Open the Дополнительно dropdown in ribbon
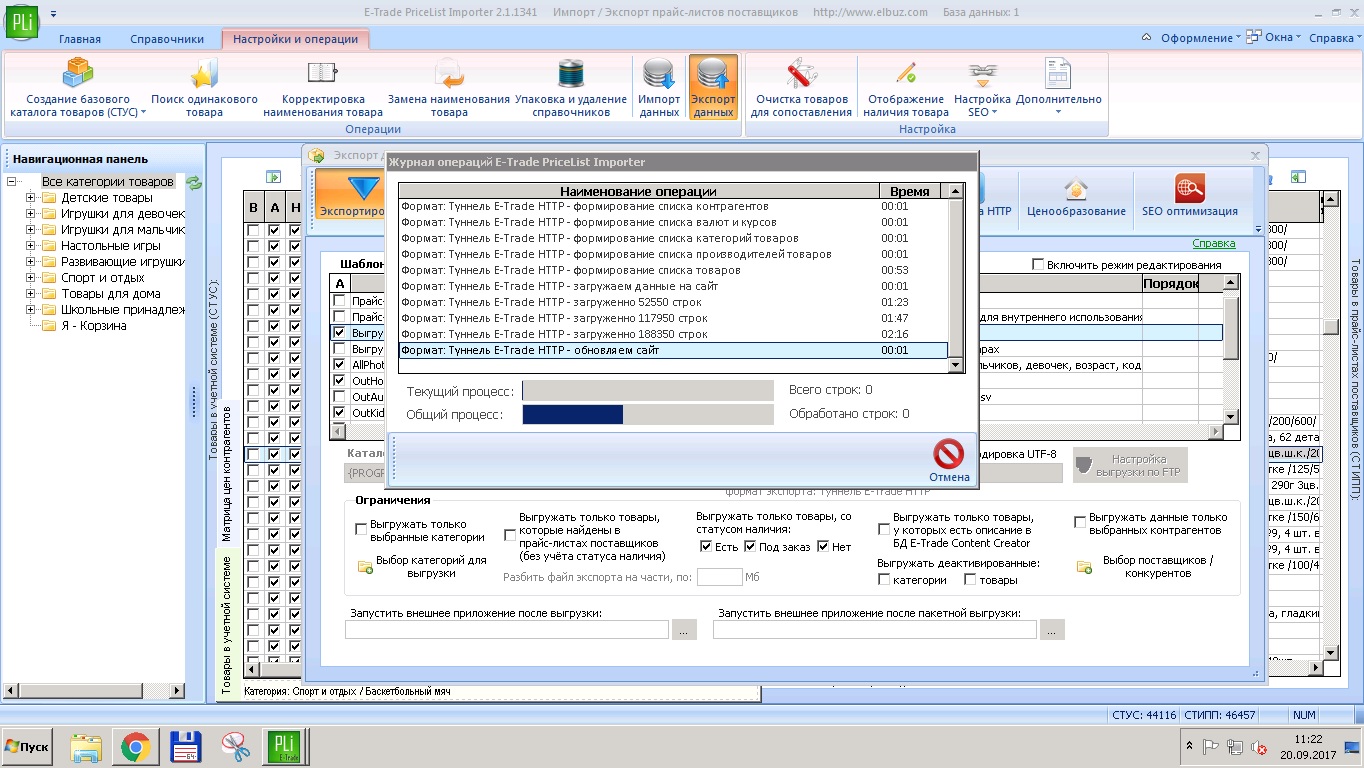 (x=1058, y=87)
